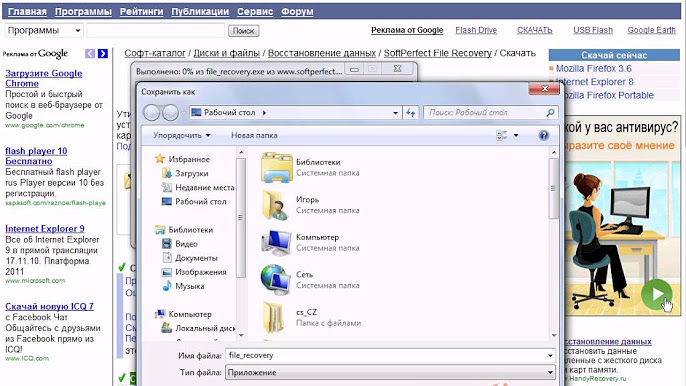686x386 pixels.
Task: Open the Программы search category dropdown
Action: click(x=44, y=30)
